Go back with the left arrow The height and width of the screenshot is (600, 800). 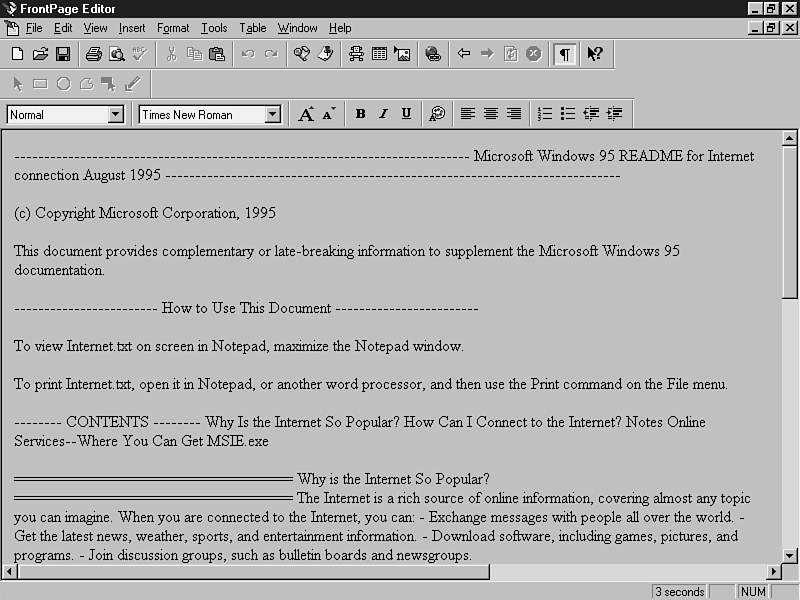[464, 54]
